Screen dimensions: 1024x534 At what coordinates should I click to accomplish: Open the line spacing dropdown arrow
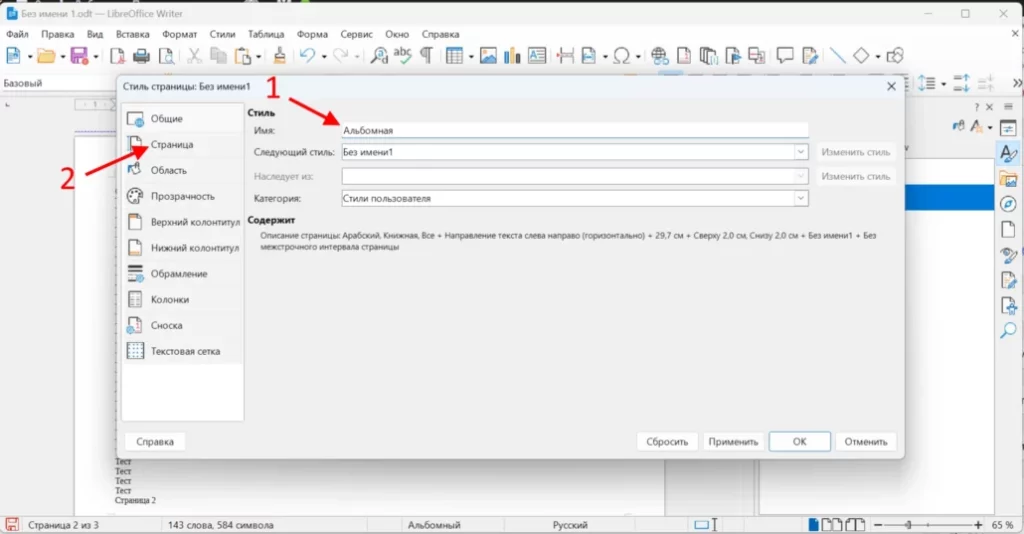pyautogui.click(x=944, y=84)
